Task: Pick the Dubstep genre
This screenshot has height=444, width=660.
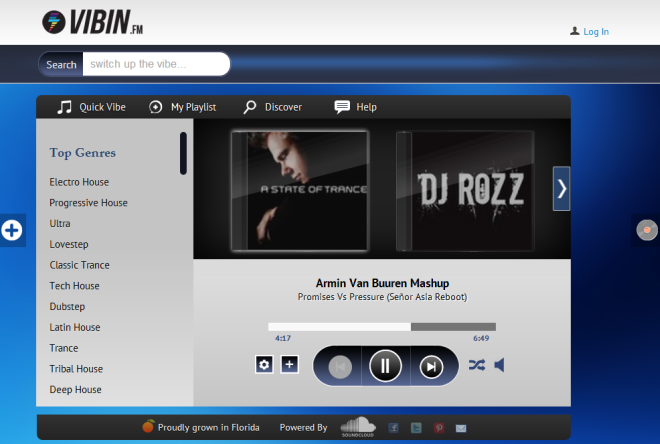Action: pos(67,306)
